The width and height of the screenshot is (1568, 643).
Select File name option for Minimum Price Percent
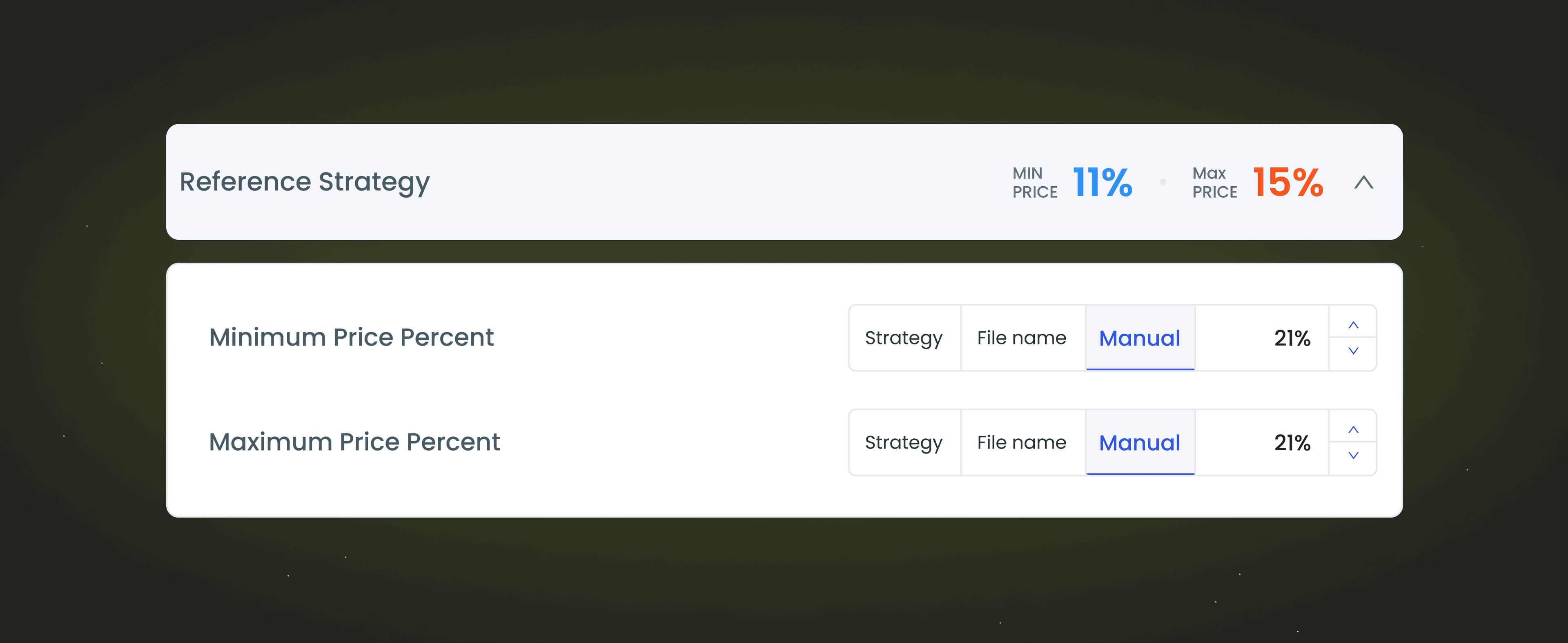1022,338
